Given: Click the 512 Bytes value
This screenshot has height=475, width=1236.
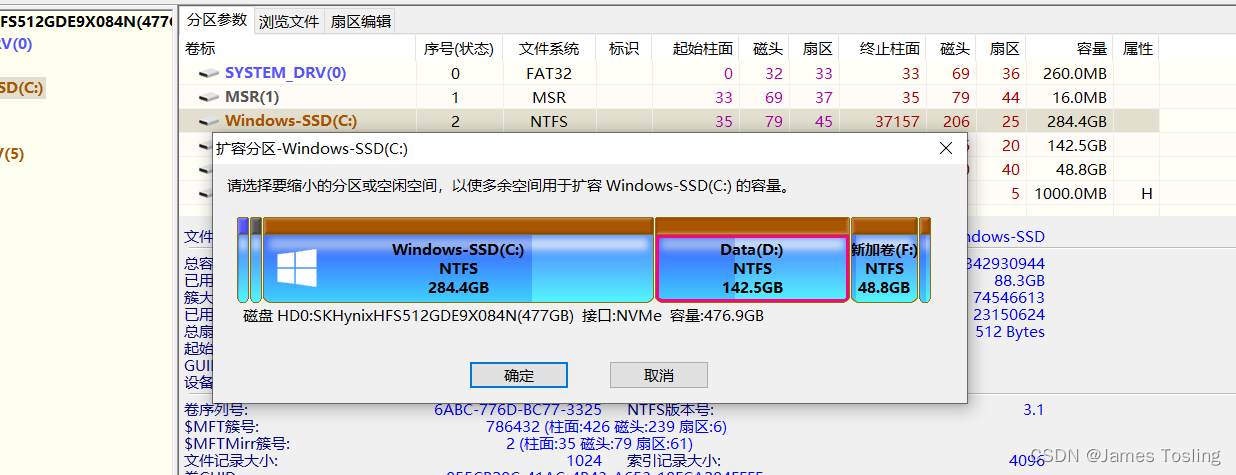Looking at the screenshot, I should pos(1010,332).
